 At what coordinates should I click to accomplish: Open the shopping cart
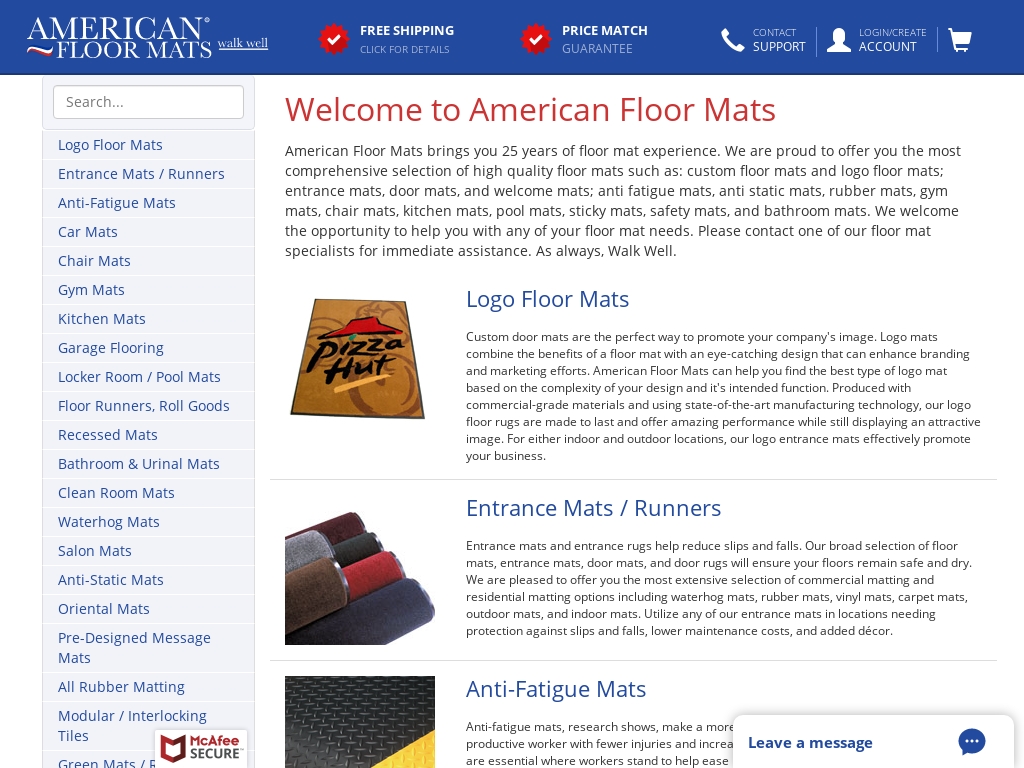(x=959, y=40)
